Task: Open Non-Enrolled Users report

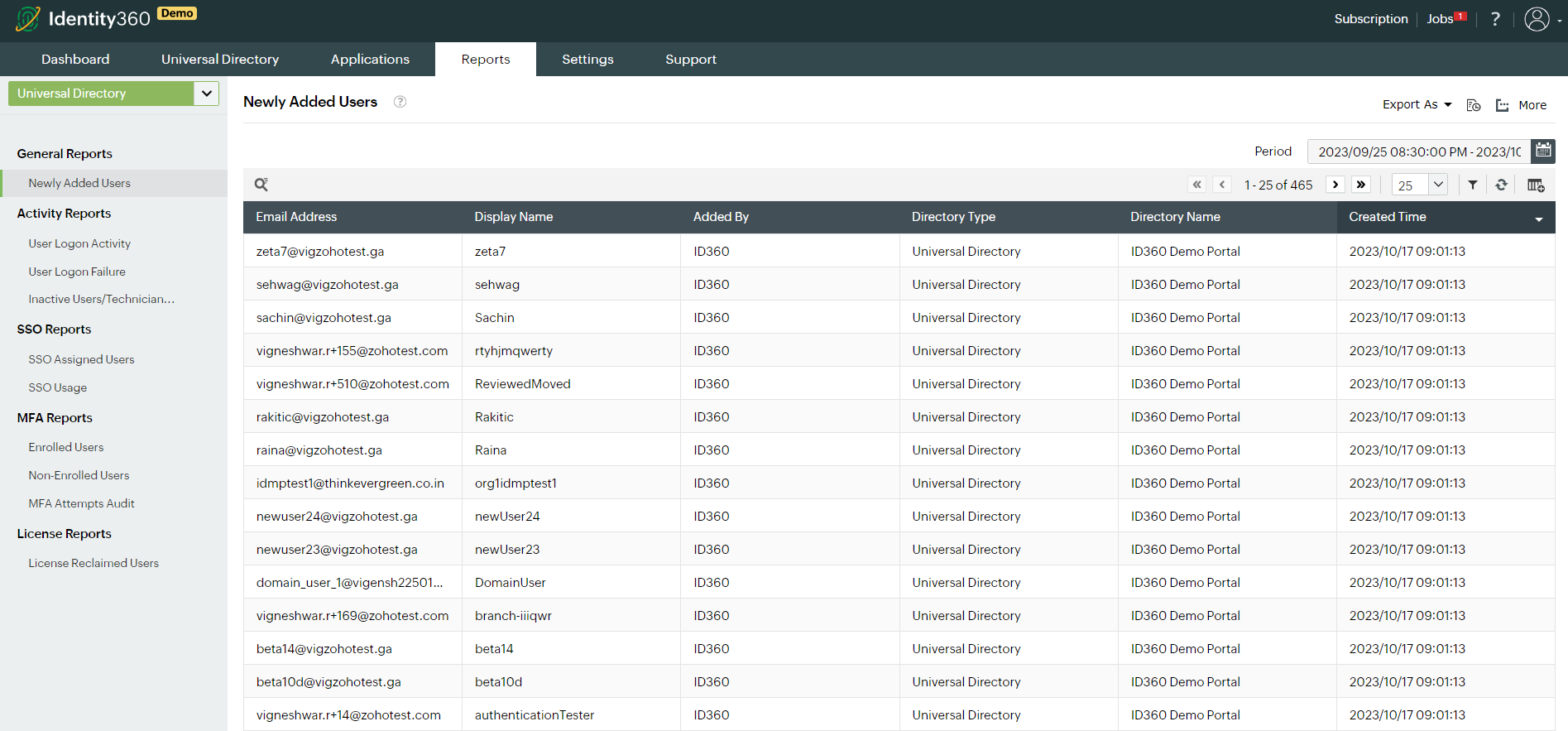Action: pos(79,475)
